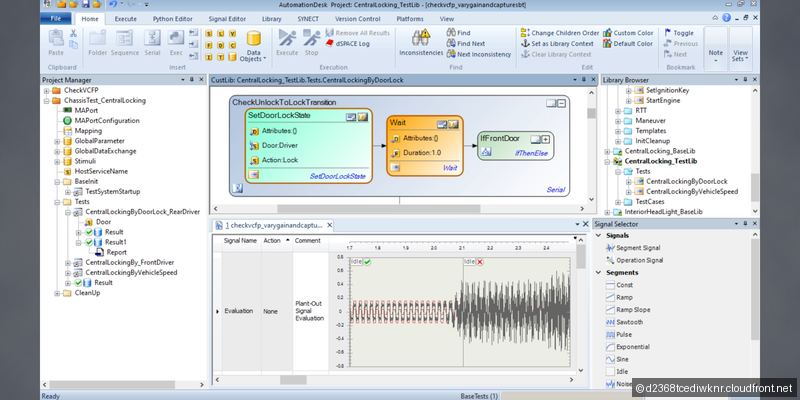800x400 pixels.
Task: Switch to the Signal Editor tab
Action: 227,19
